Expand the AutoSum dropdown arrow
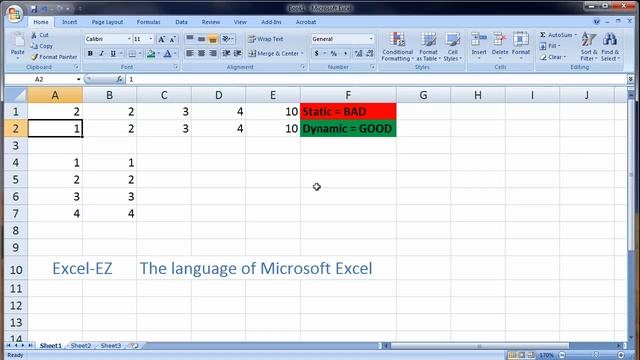Viewport: 640px width, 360px height. pyautogui.click(x=576, y=35)
